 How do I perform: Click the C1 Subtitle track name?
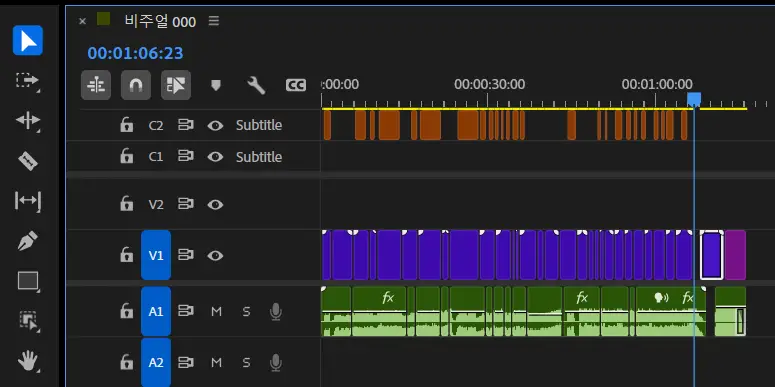click(258, 157)
